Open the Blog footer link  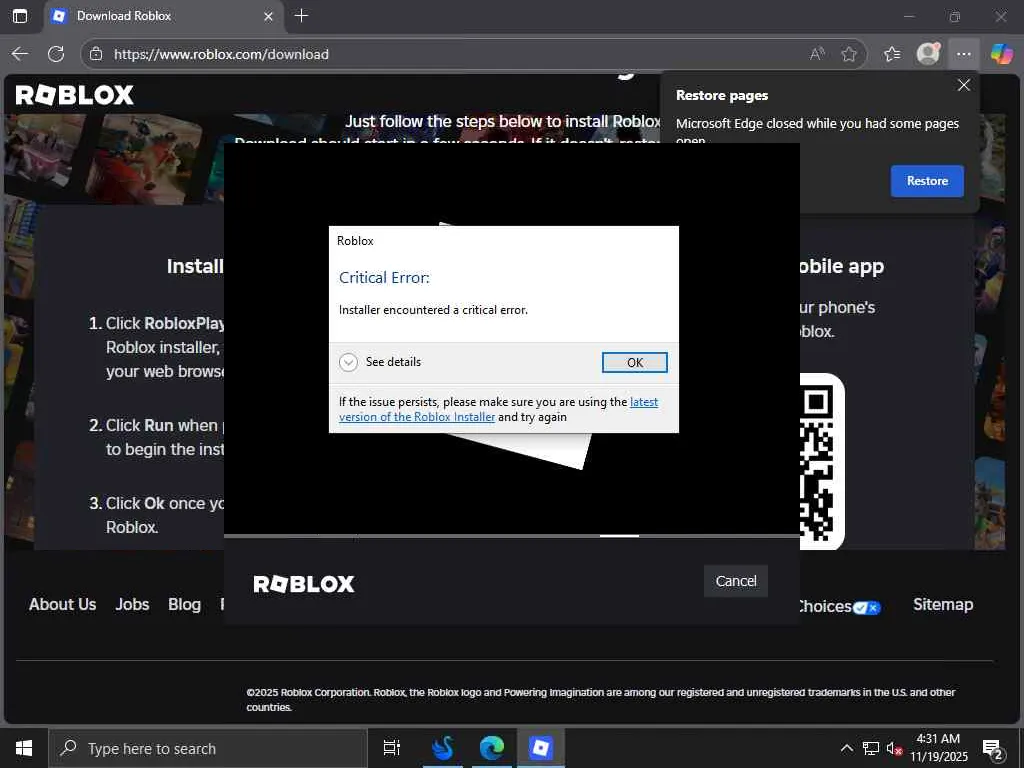pos(184,605)
